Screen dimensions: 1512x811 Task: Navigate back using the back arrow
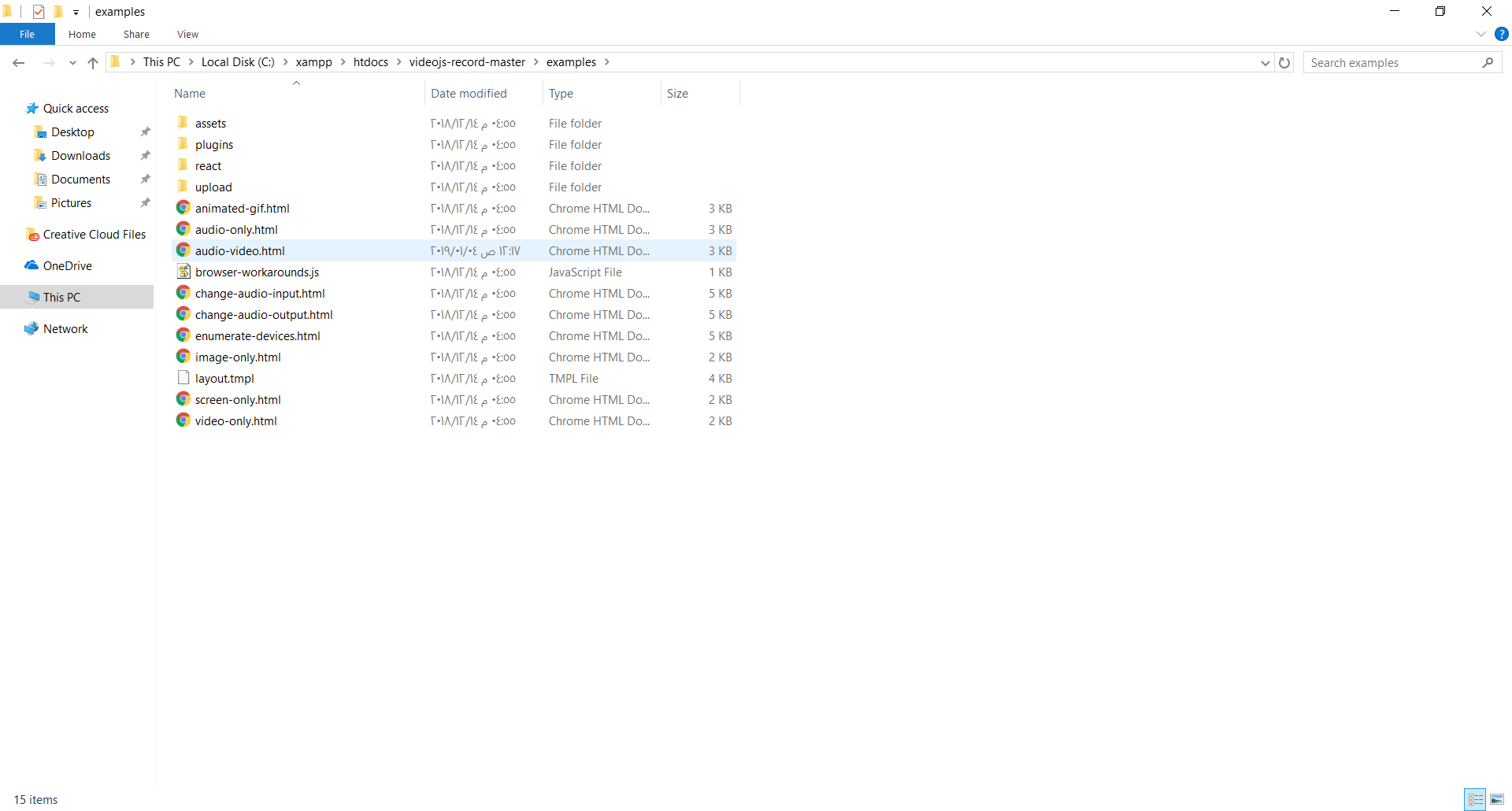click(x=19, y=62)
